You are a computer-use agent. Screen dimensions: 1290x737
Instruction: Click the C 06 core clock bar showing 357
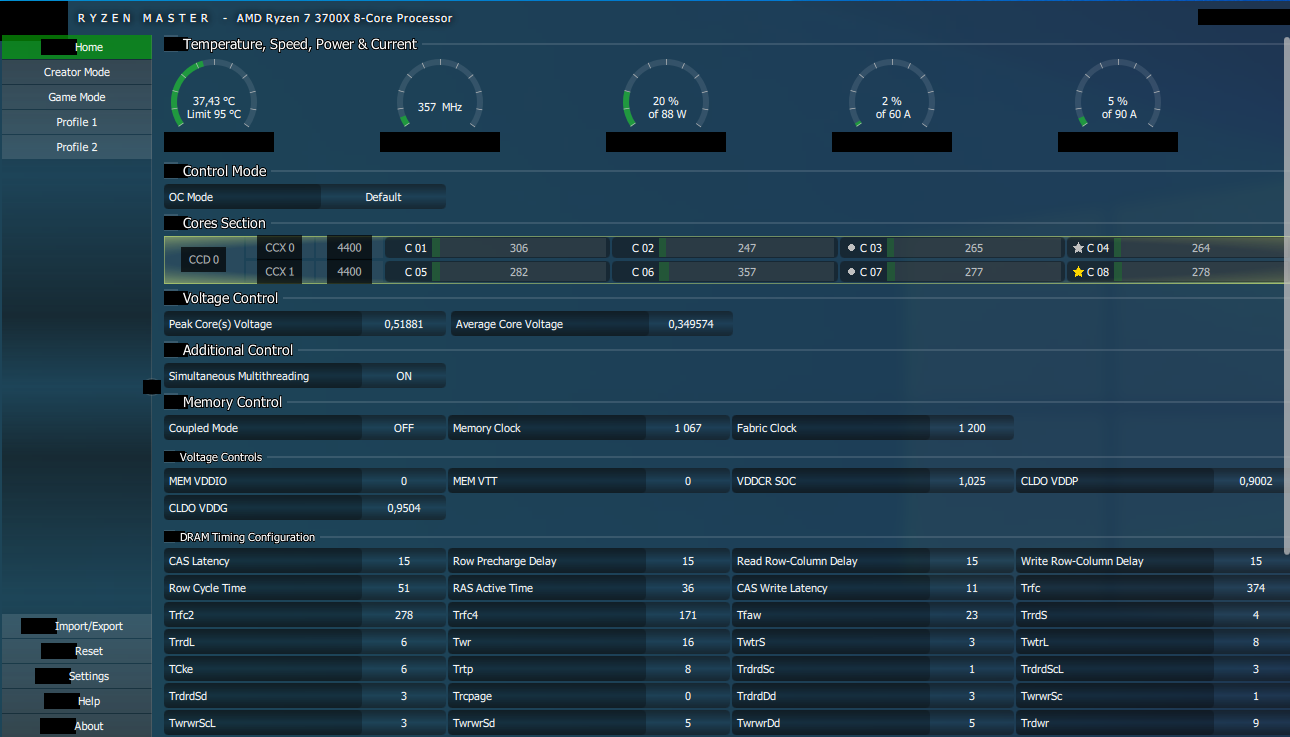[746, 272]
